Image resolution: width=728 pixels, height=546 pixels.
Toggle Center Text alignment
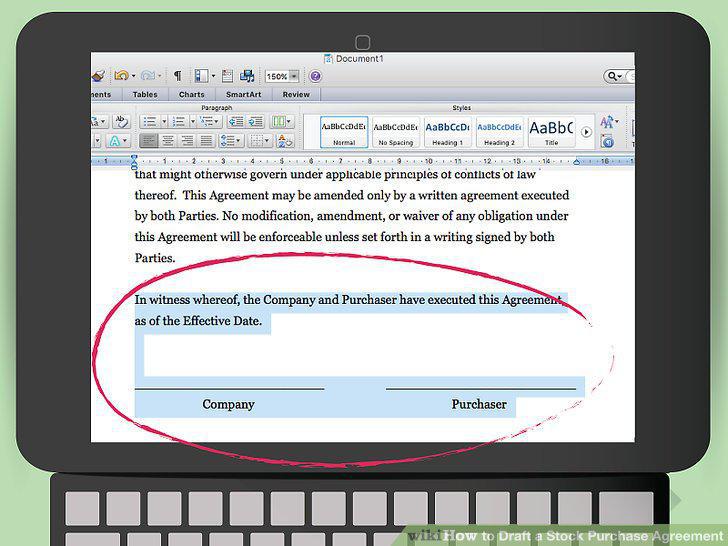[x=168, y=141]
